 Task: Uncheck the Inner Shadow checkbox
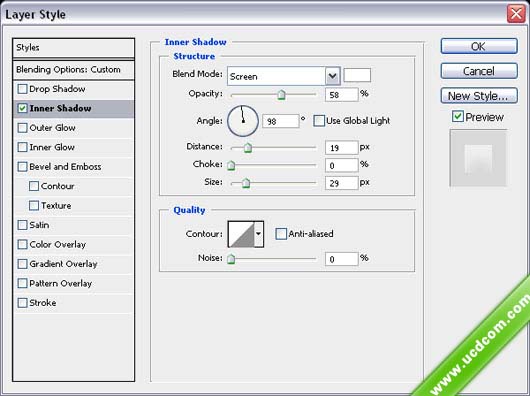[x=22, y=108]
